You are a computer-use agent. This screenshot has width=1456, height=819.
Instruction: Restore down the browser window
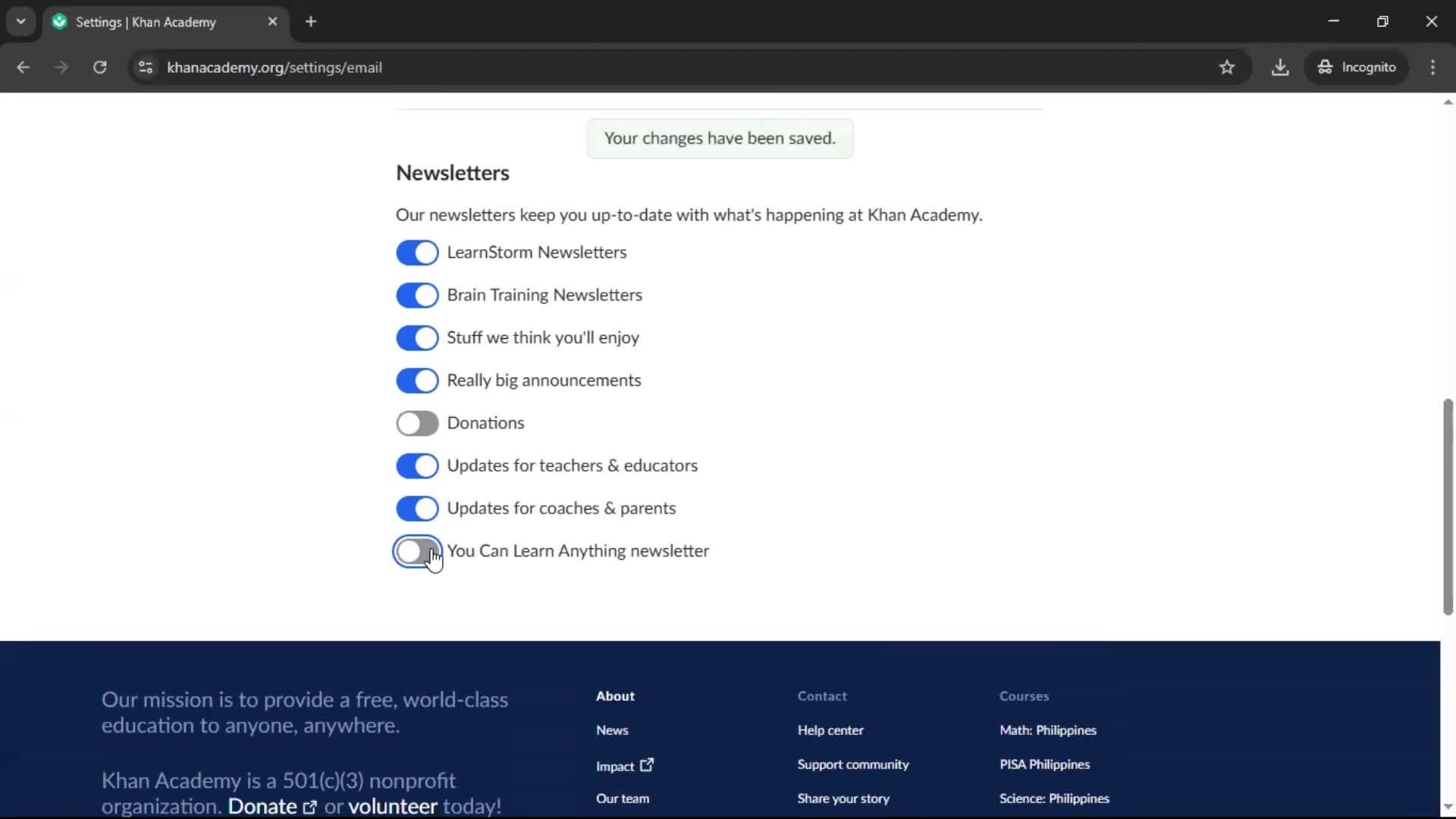(1382, 21)
